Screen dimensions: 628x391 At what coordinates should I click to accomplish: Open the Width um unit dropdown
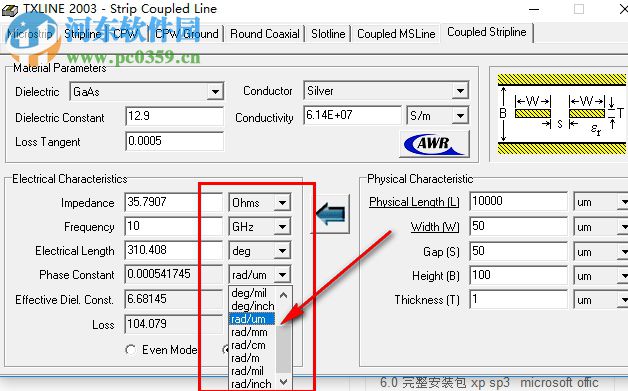[623, 227]
